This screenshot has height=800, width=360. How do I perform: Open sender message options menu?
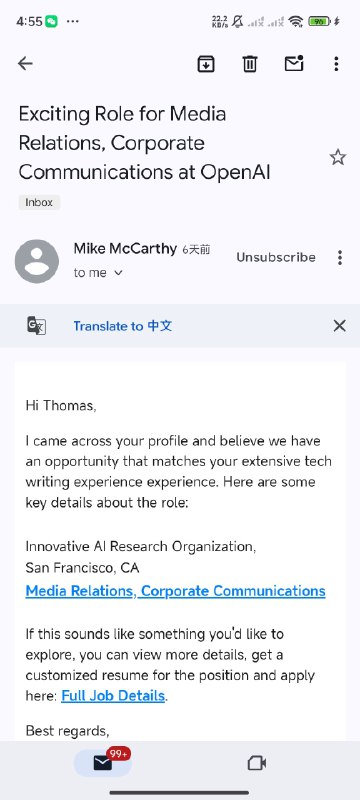[340, 258]
